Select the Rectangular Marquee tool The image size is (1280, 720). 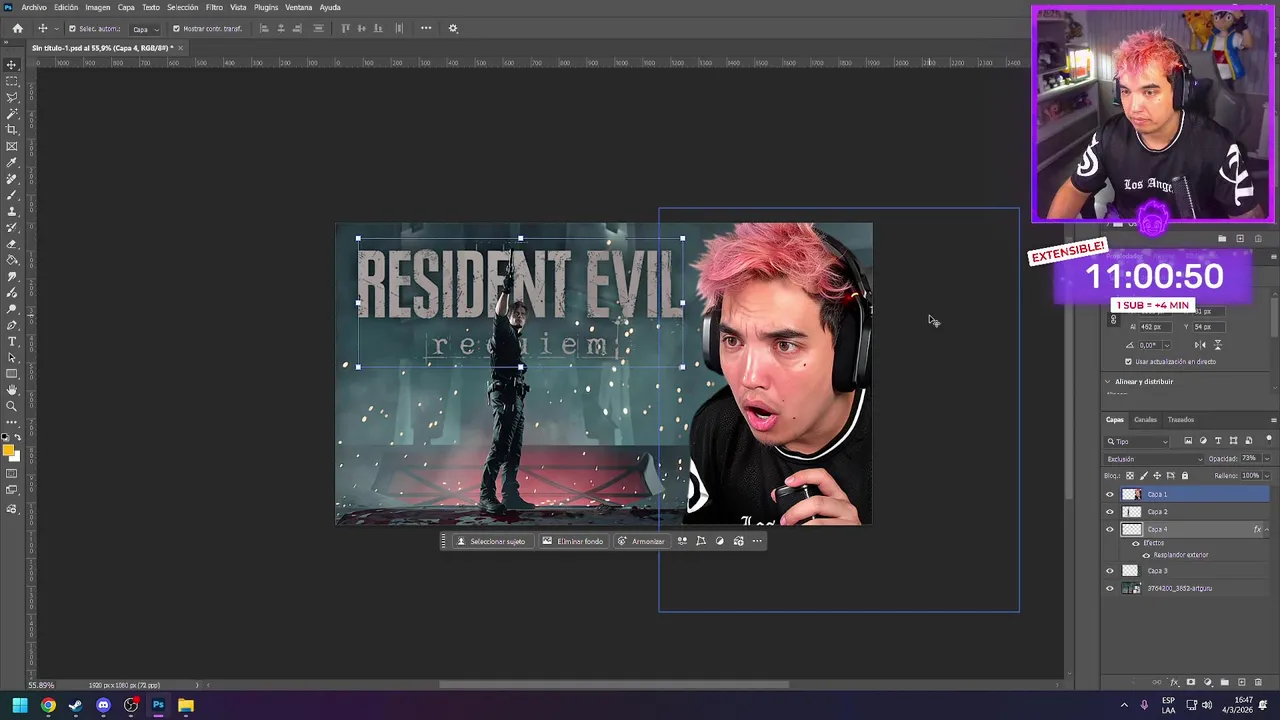[x=12, y=82]
